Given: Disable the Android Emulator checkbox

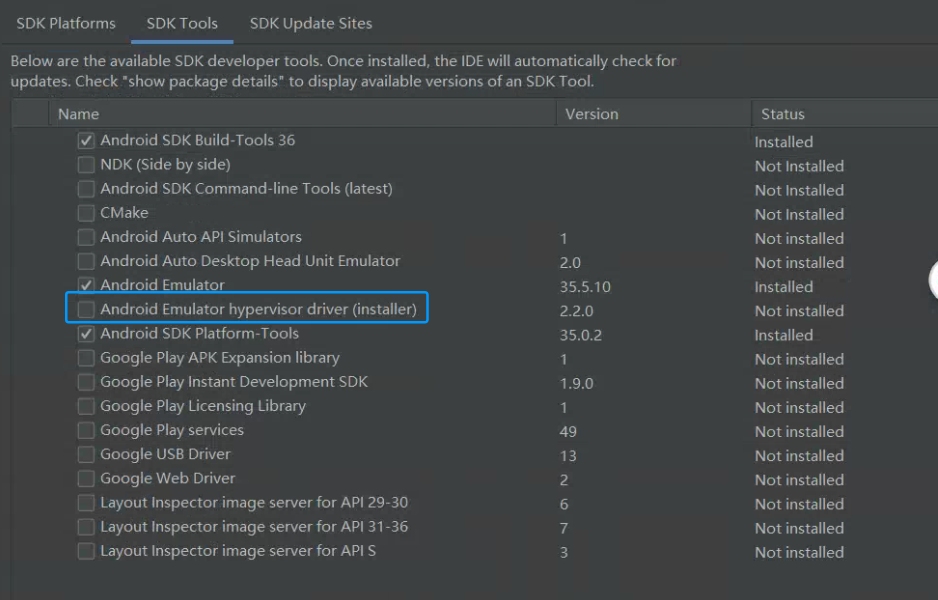Looking at the screenshot, I should [86, 285].
